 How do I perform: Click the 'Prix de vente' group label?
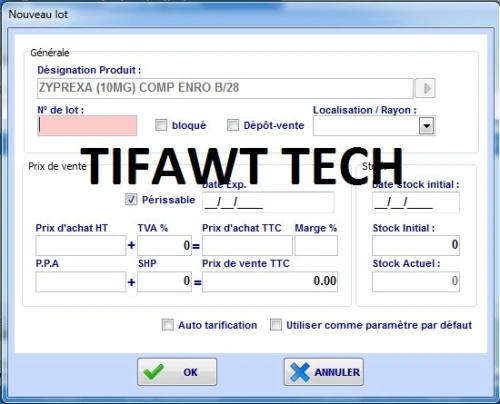57,166
